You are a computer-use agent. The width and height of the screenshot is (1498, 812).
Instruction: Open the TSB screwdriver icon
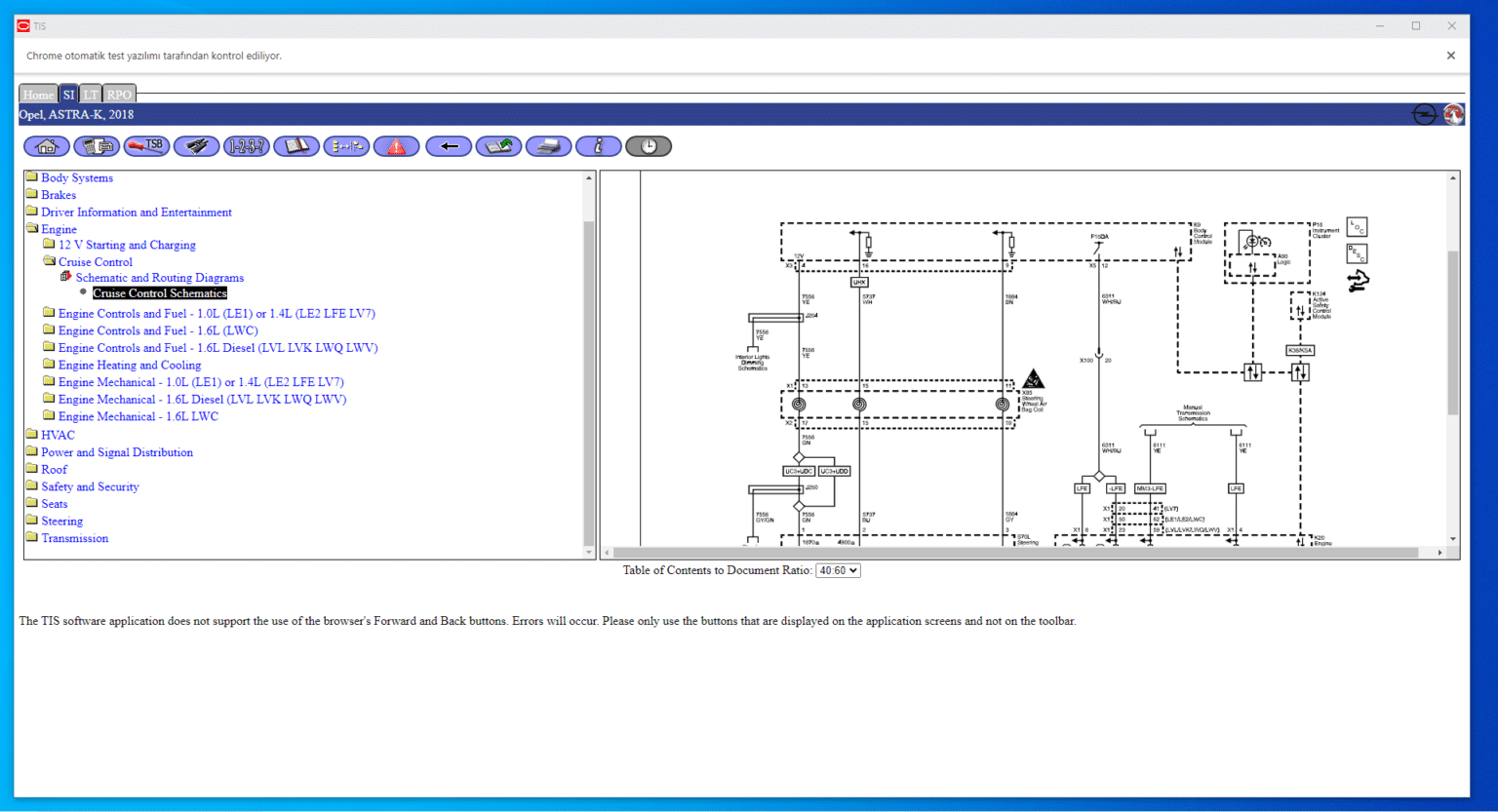[146, 145]
